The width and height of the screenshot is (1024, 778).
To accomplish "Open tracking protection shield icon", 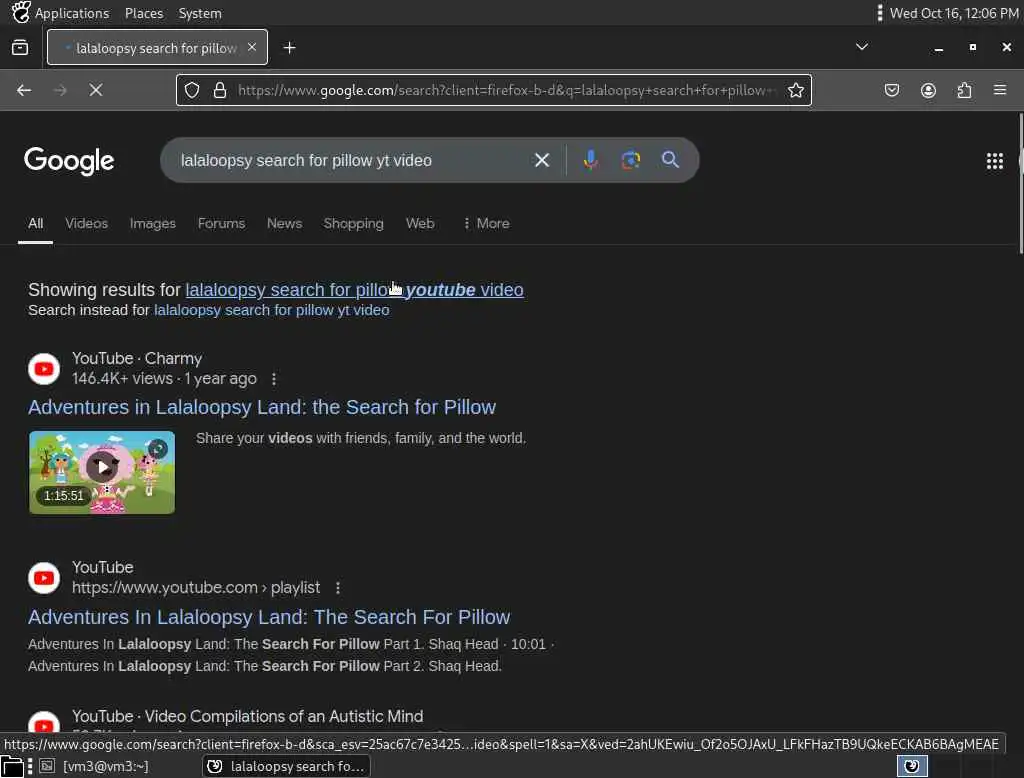I will 192,90.
